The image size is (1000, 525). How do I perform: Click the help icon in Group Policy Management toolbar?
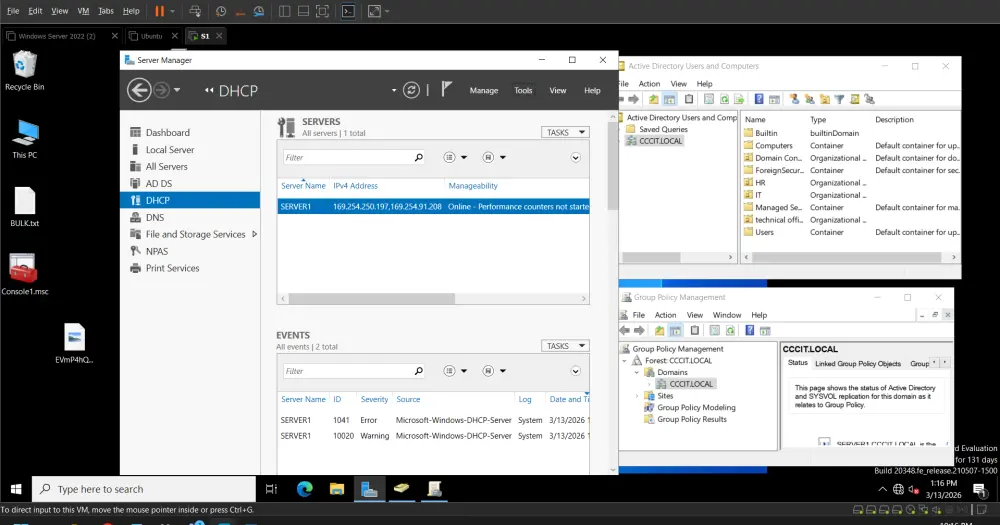point(750,330)
